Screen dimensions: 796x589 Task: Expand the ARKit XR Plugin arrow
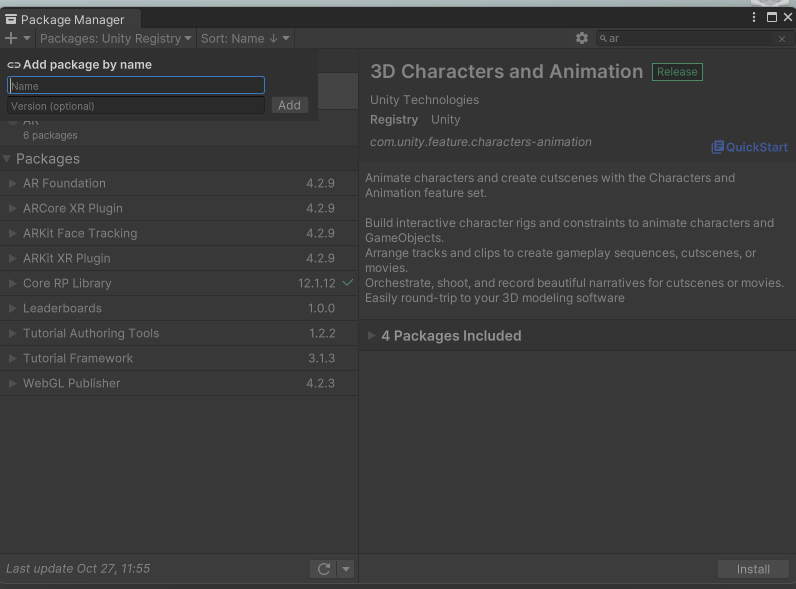[13, 258]
